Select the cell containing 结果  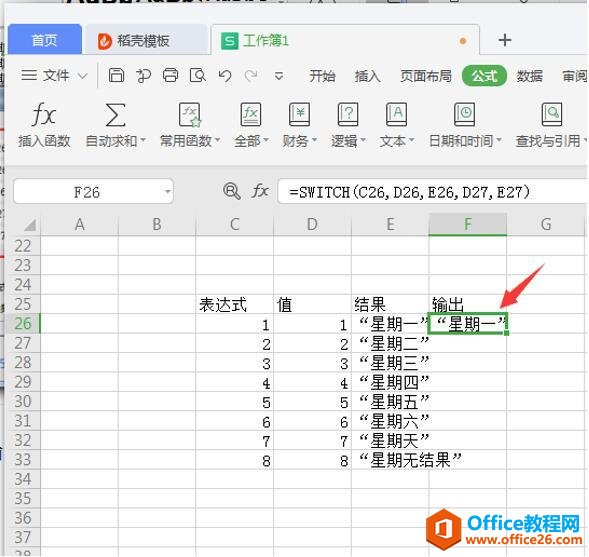pyautogui.click(x=390, y=304)
